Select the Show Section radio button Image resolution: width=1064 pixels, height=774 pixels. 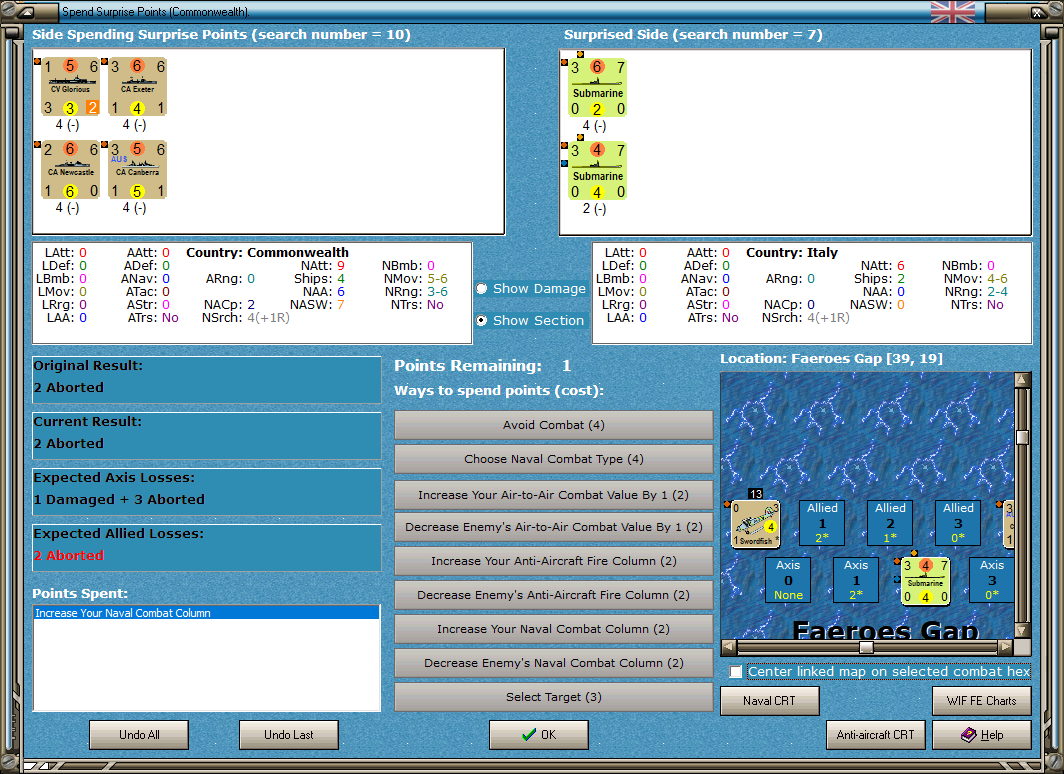(x=482, y=320)
